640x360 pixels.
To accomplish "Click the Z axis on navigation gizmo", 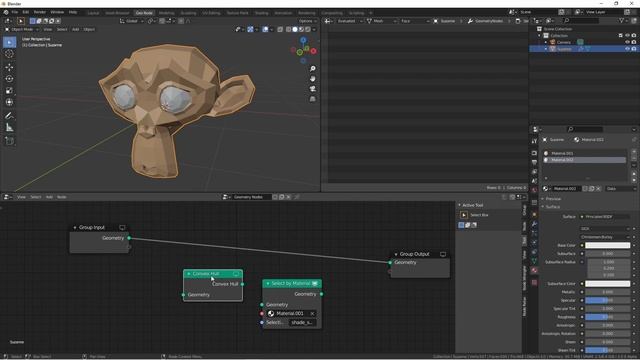I will pyautogui.click(x=303, y=40).
